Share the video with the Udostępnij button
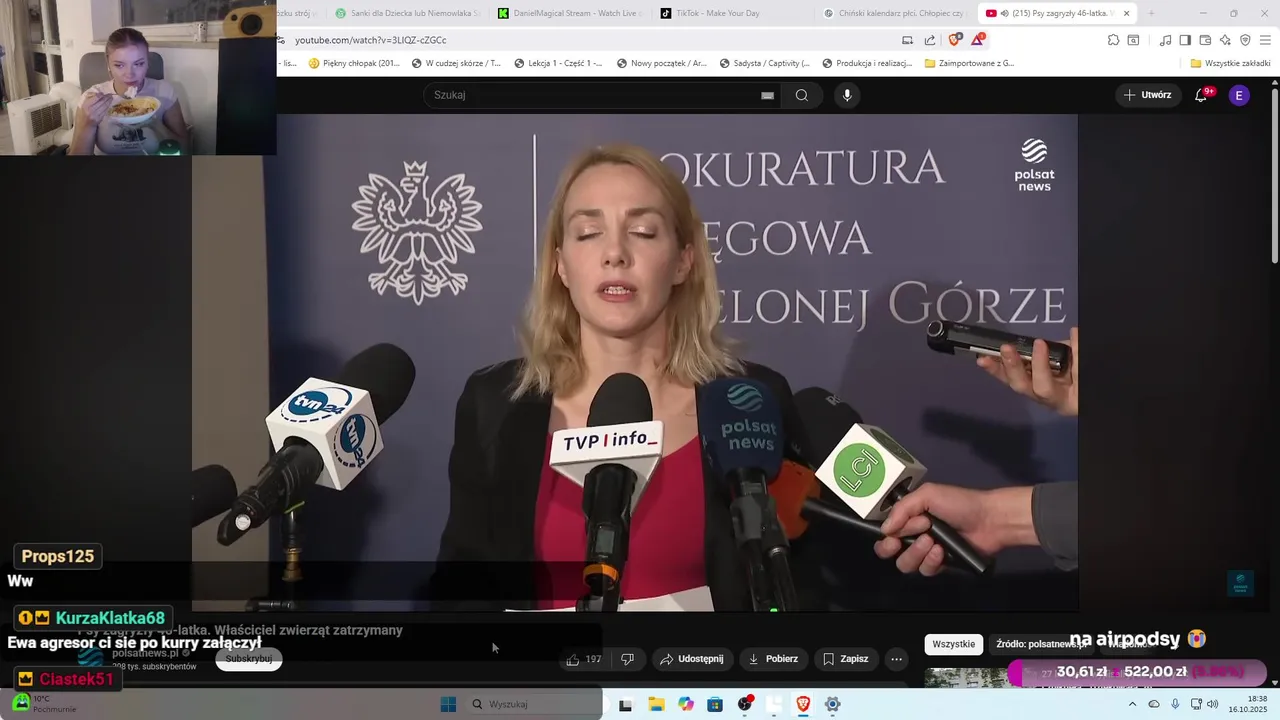1280x720 pixels. pyautogui.click(x=692, y=659)
